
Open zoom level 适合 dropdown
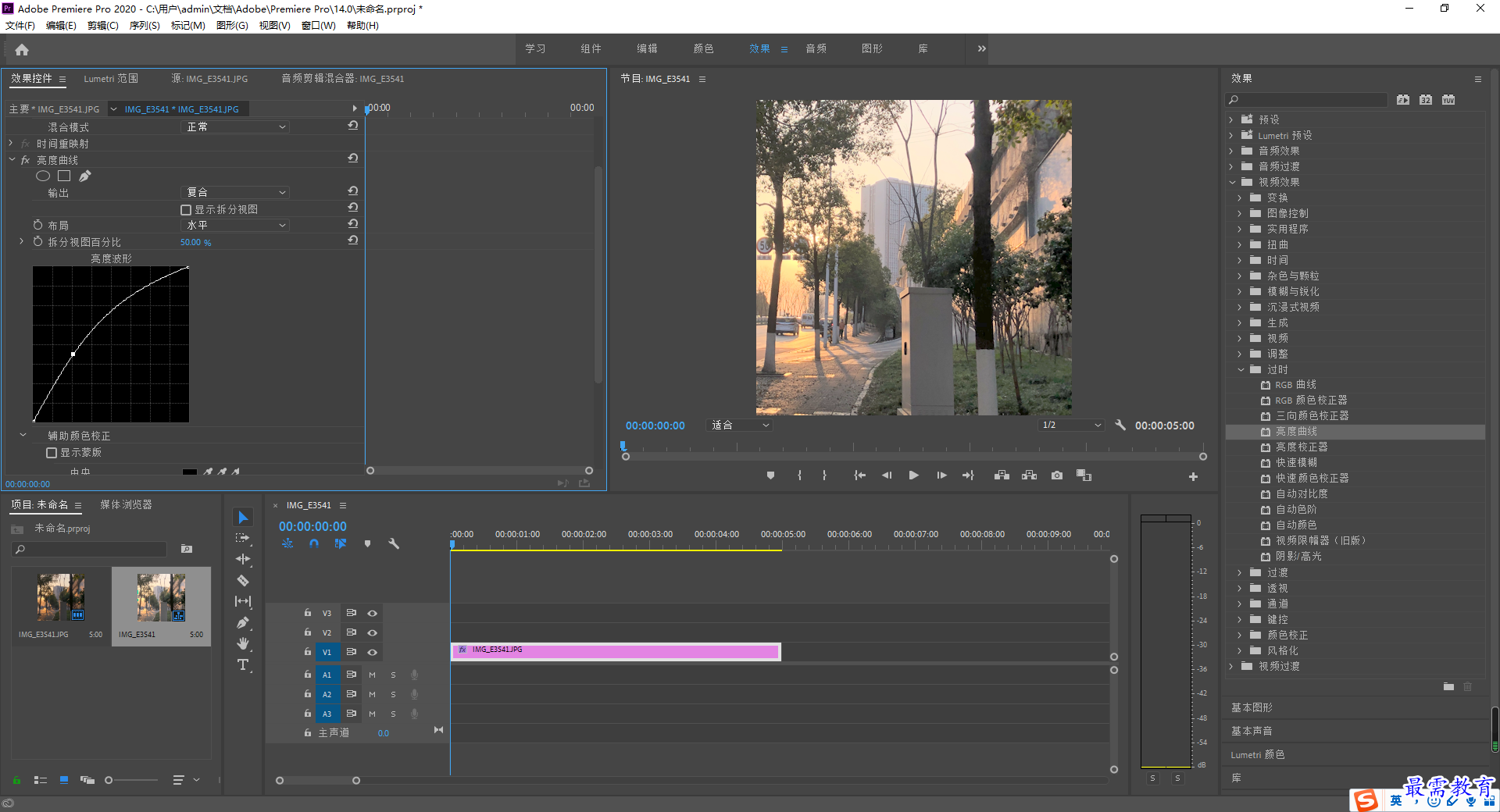pyautogui.click(x=740, y=426)
